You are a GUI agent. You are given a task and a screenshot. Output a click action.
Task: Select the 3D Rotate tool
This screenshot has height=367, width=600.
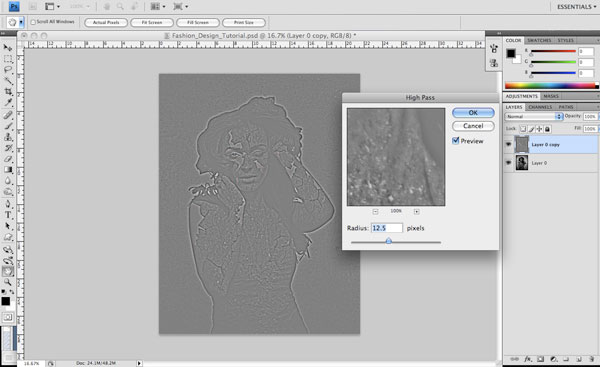[8, 250]
